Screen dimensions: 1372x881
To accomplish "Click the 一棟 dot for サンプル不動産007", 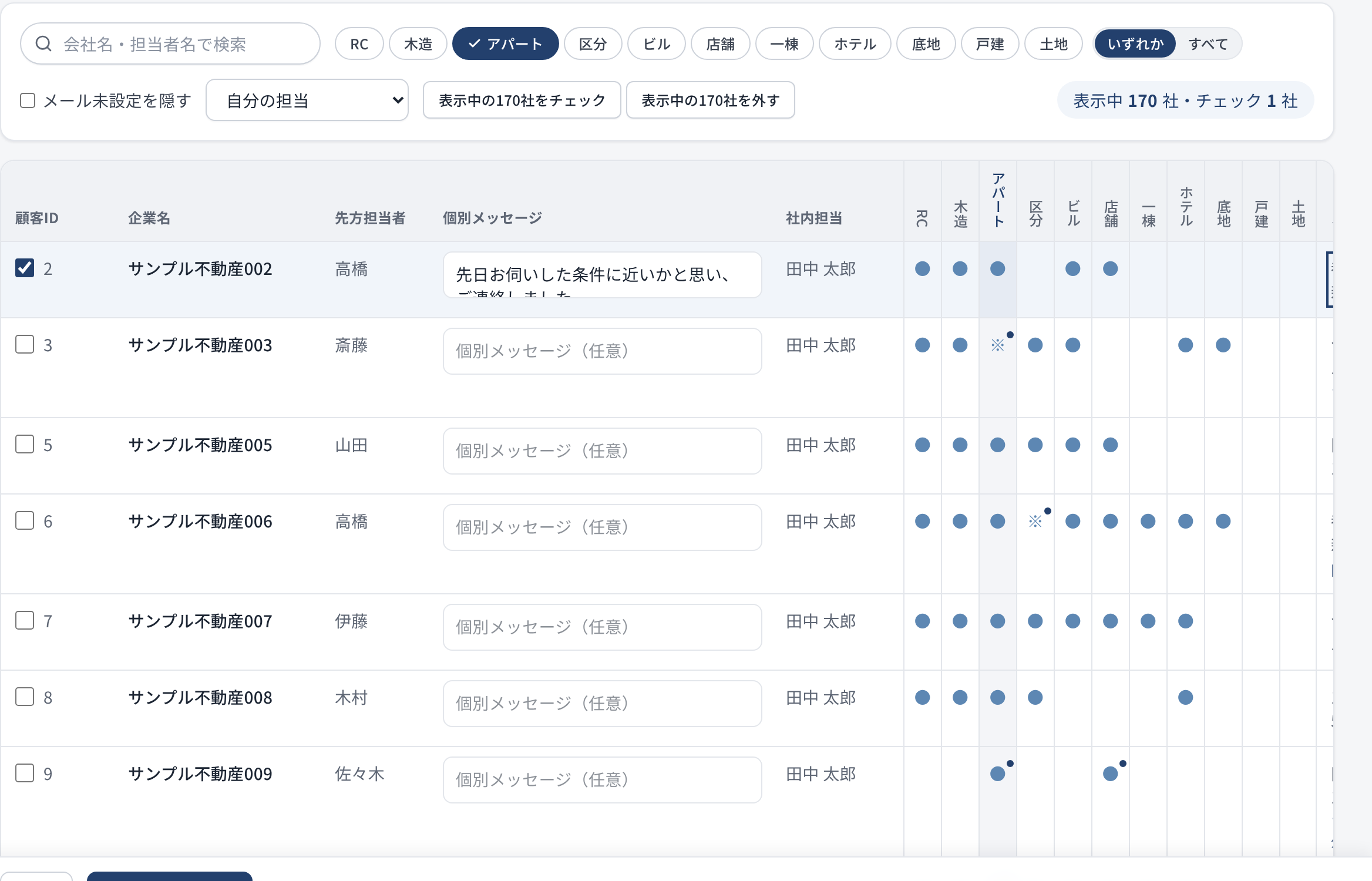I will [x=1148, y=621].
